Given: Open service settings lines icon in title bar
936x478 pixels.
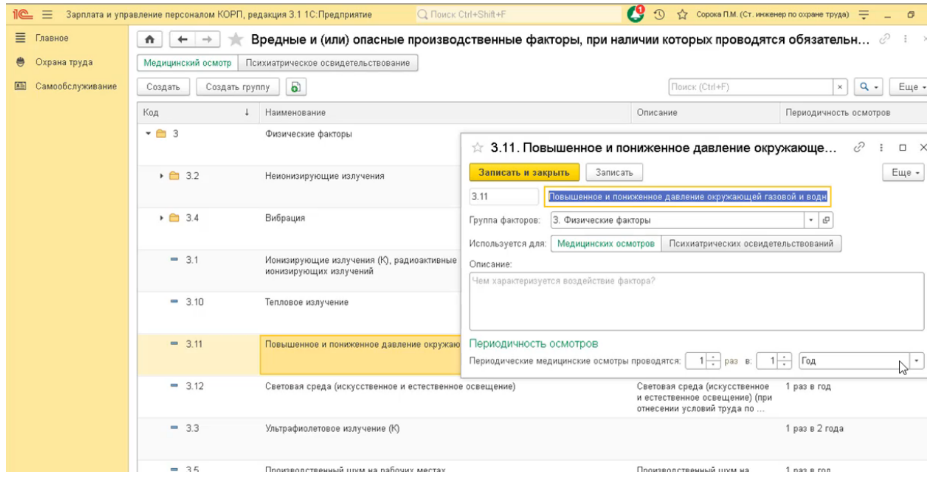Looking at the screenshot, I should click(x=864, y=14).
